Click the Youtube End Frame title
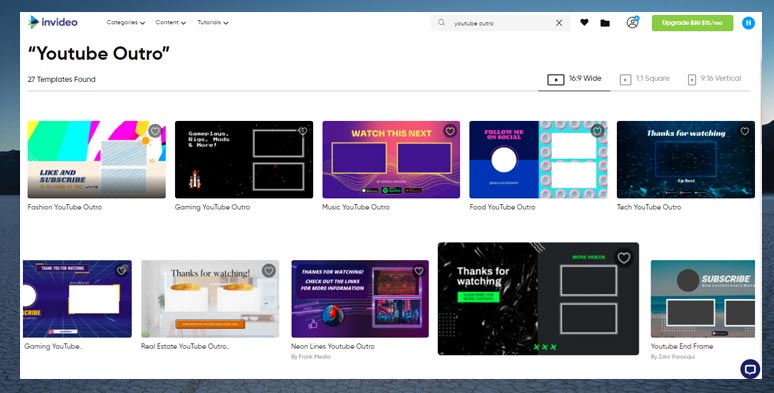The height and width of the screenshot is (393, 774). [x=682, y=347]
